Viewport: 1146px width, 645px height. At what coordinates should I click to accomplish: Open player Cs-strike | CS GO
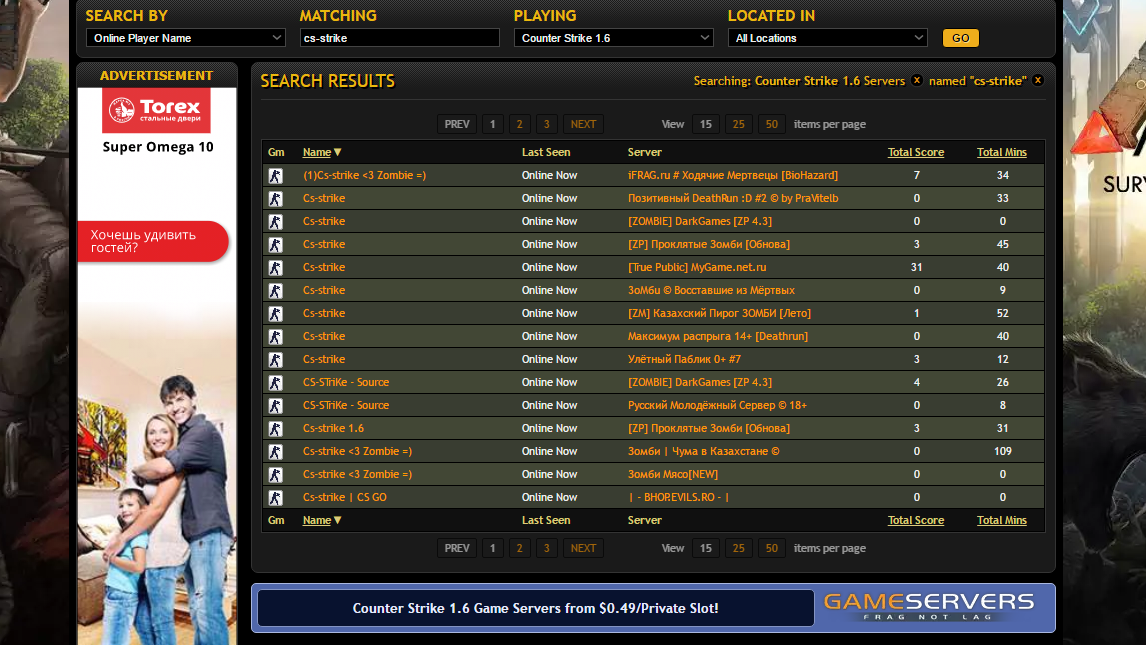pyautogui.click(x=345, y=497)
